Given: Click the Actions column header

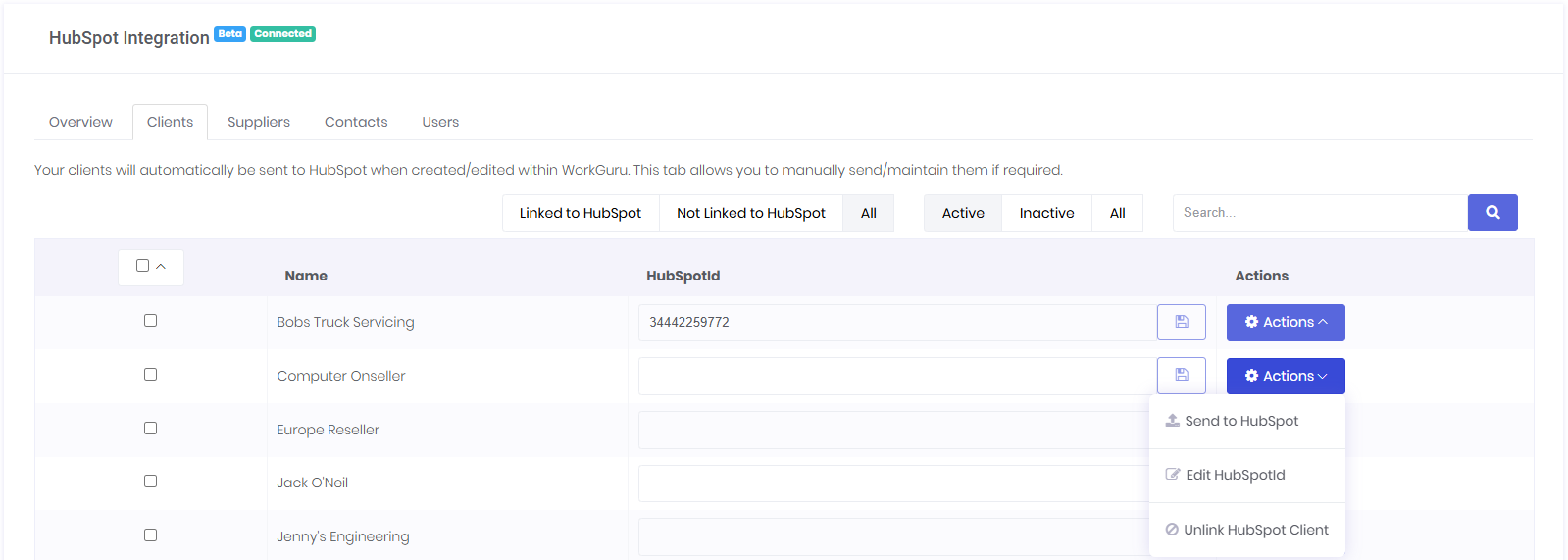Looking at the screenshot, I should click(x=1261, y=276).
